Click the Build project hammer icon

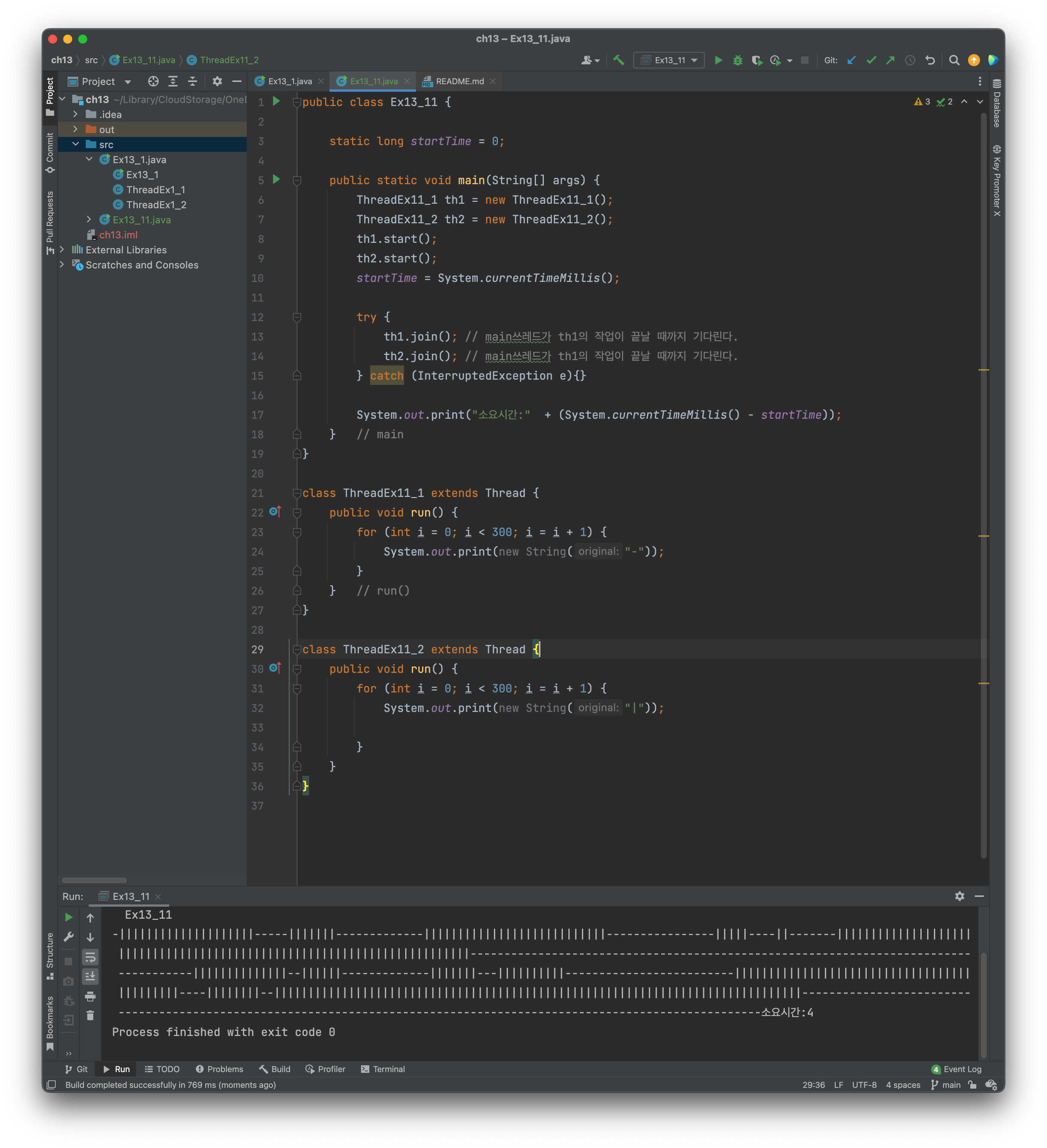(x=619, y=60)
